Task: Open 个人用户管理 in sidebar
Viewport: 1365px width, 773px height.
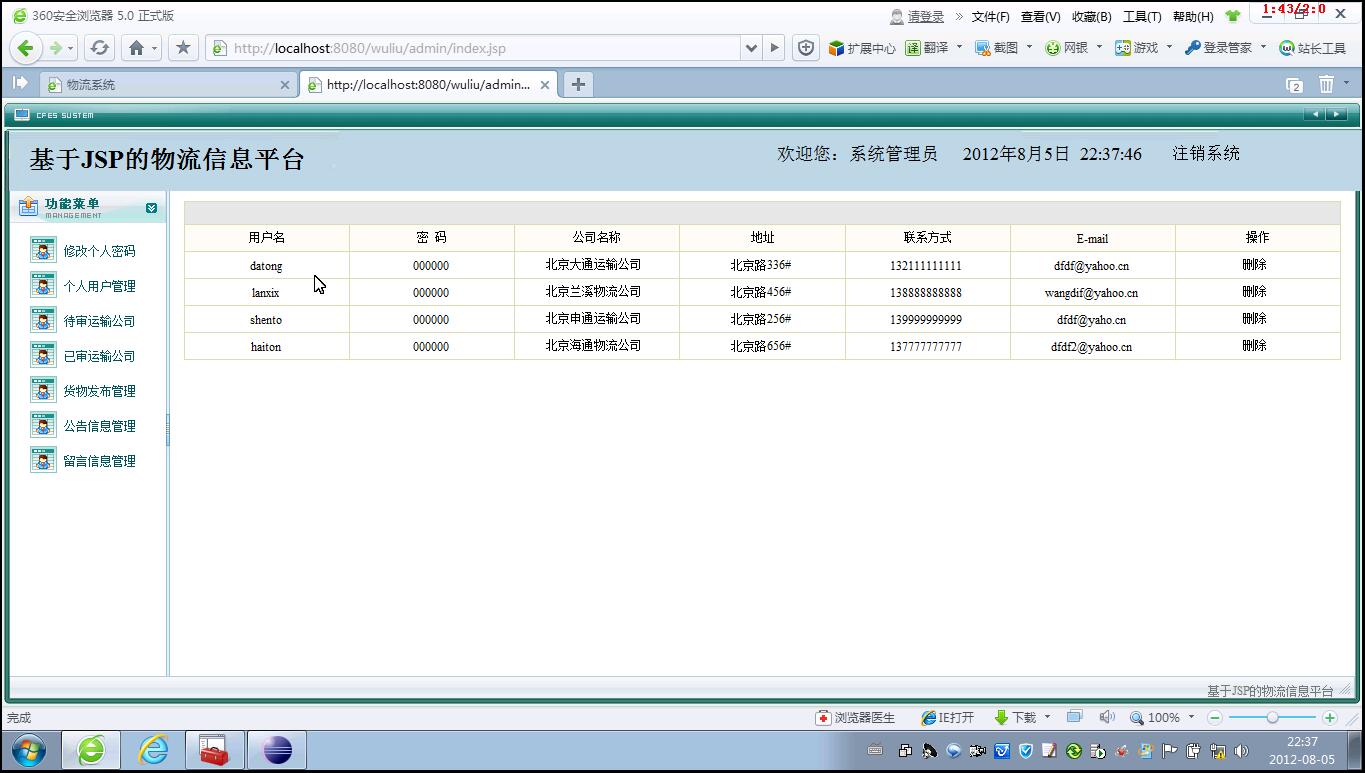Action: (99, 286)
